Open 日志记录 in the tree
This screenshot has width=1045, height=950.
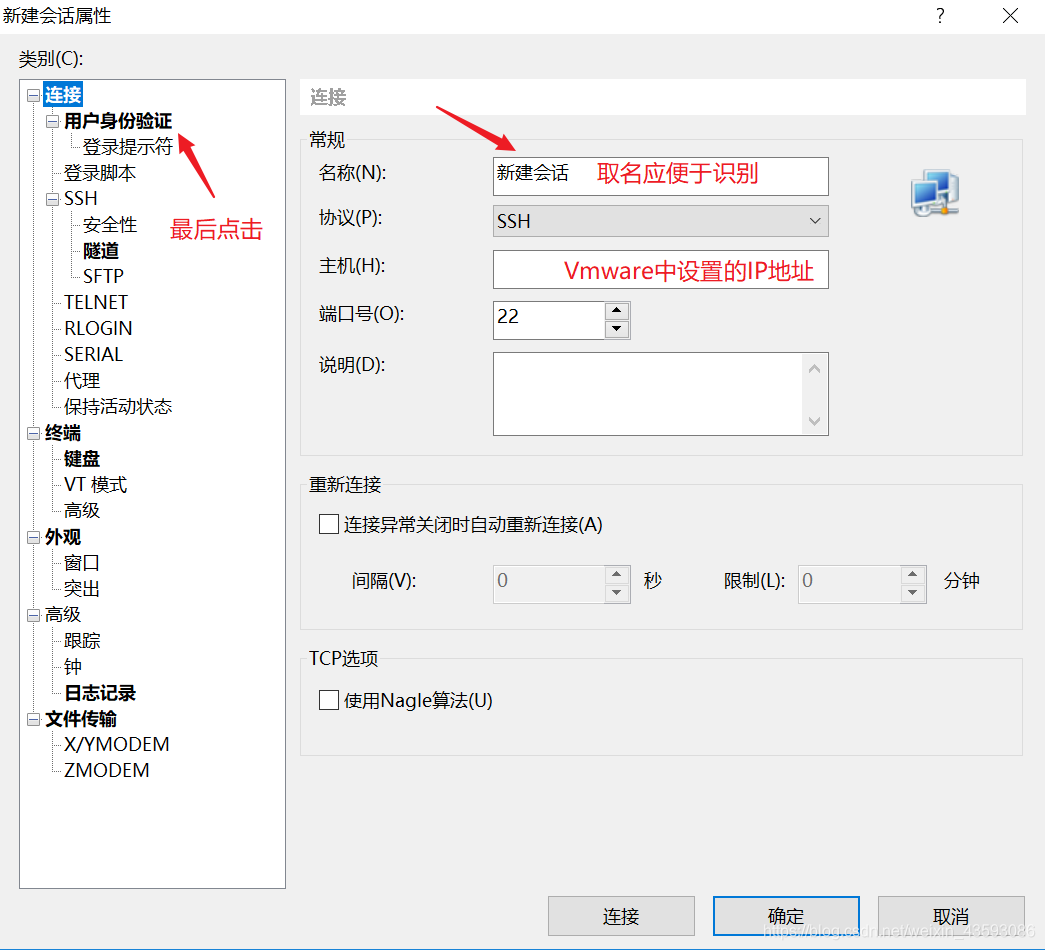100,693
